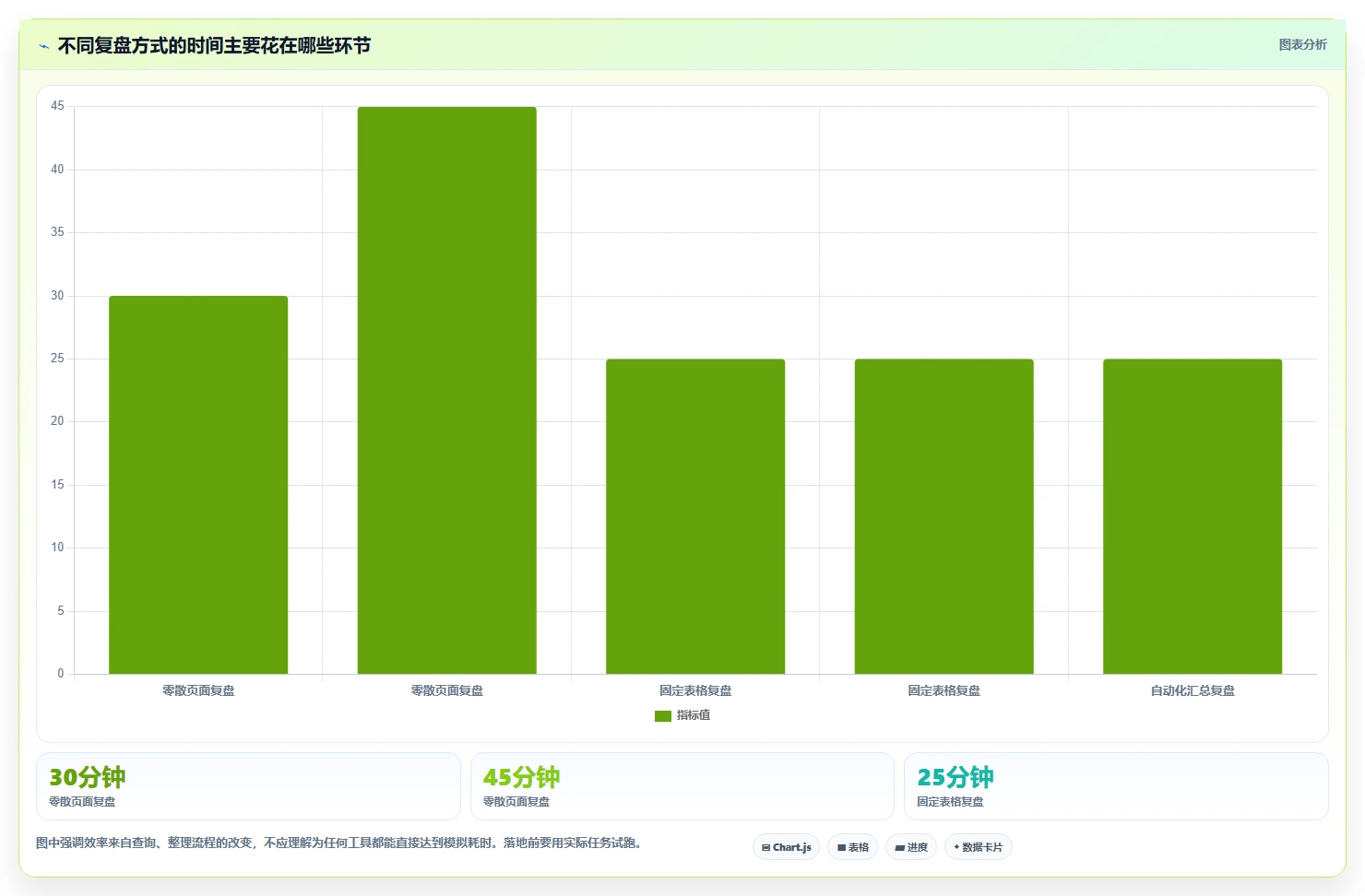Viewport: 1365px width, 896px height.
Task: Open the 30分钟 data card
Action: pyautogui.click(x=248, y=786)
